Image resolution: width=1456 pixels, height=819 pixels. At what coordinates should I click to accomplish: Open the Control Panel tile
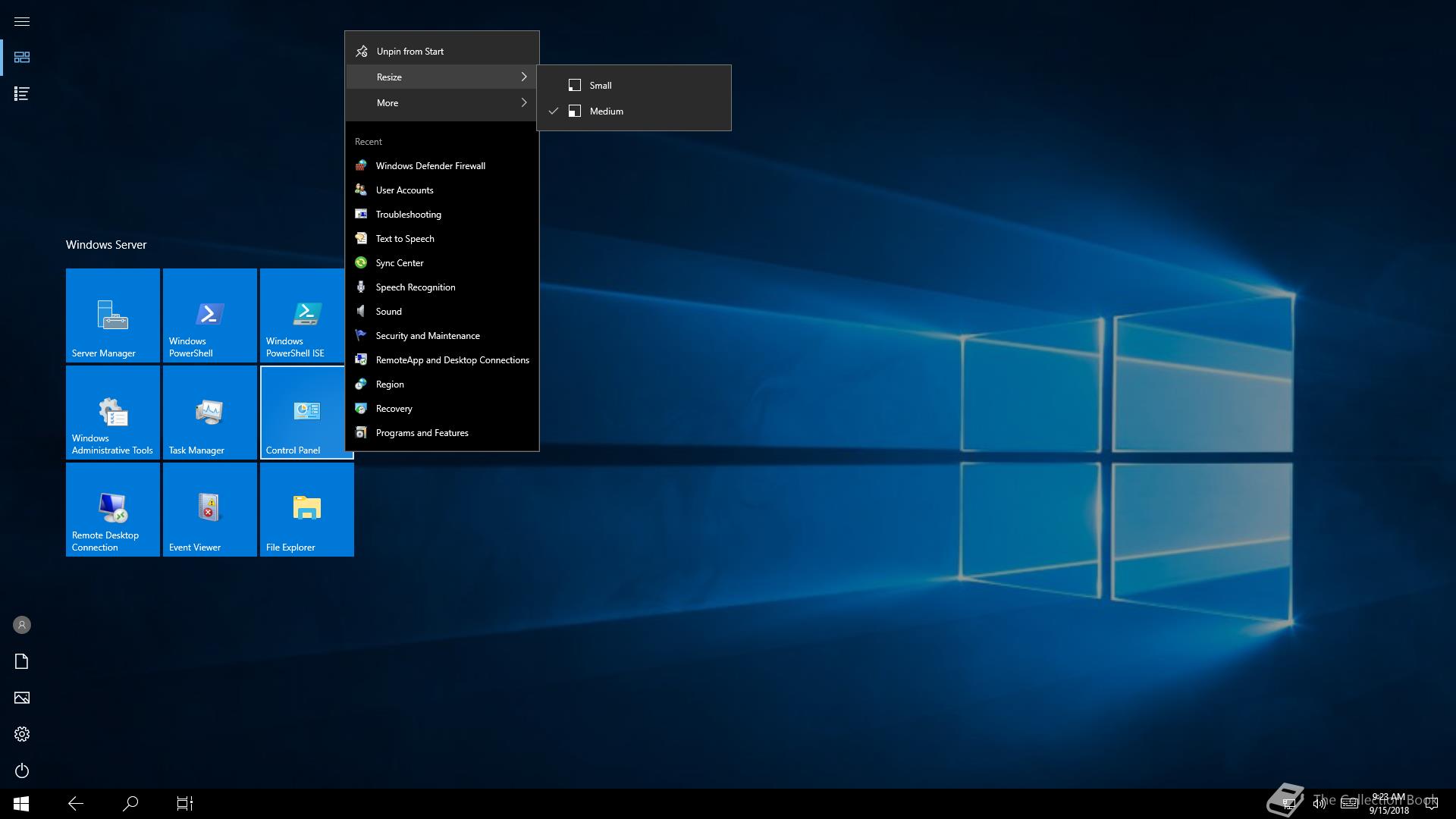[x=303, y=413]
